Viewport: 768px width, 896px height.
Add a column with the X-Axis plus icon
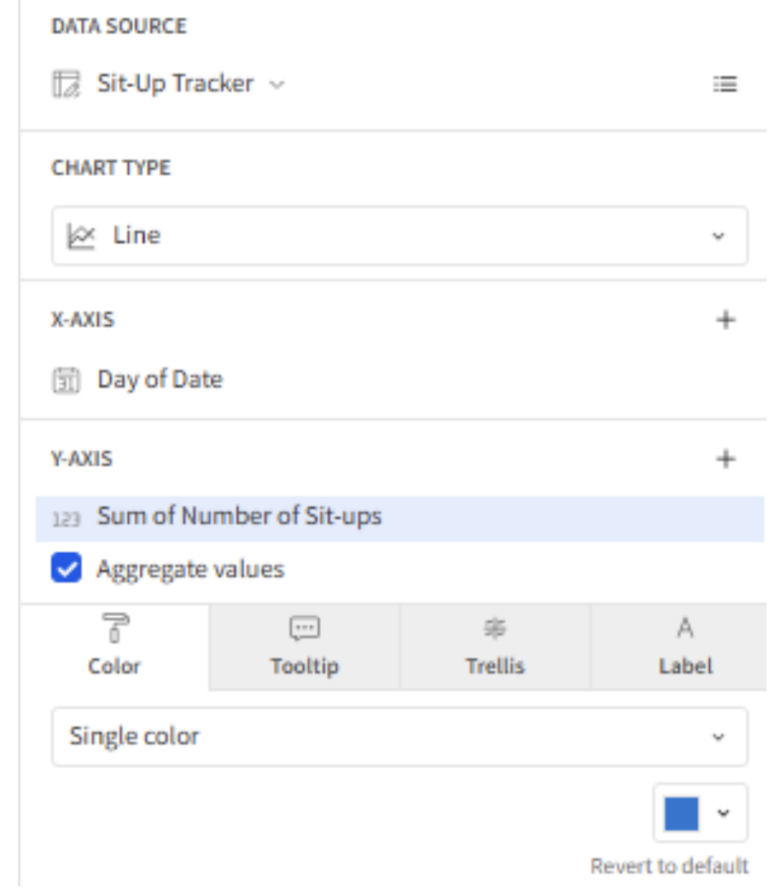tap(726, 319)
